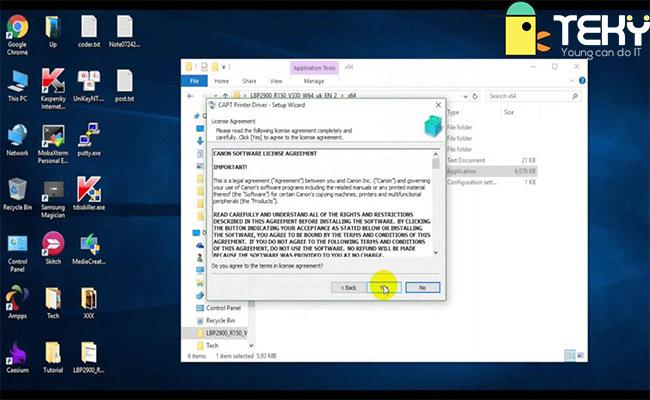
Task: Click Yes to accept license agreement
Action: 384,287
